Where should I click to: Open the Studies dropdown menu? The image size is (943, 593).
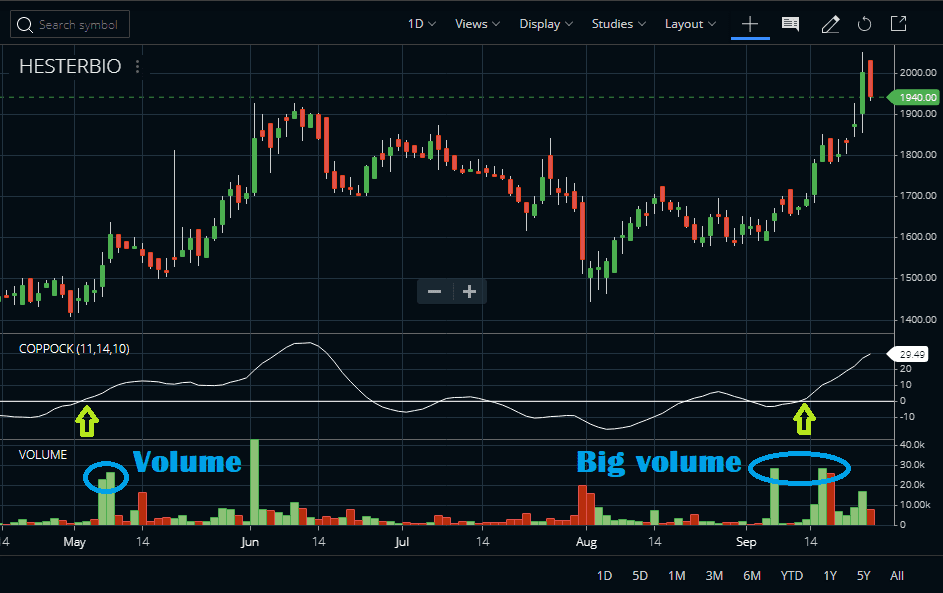click(619, 24)
